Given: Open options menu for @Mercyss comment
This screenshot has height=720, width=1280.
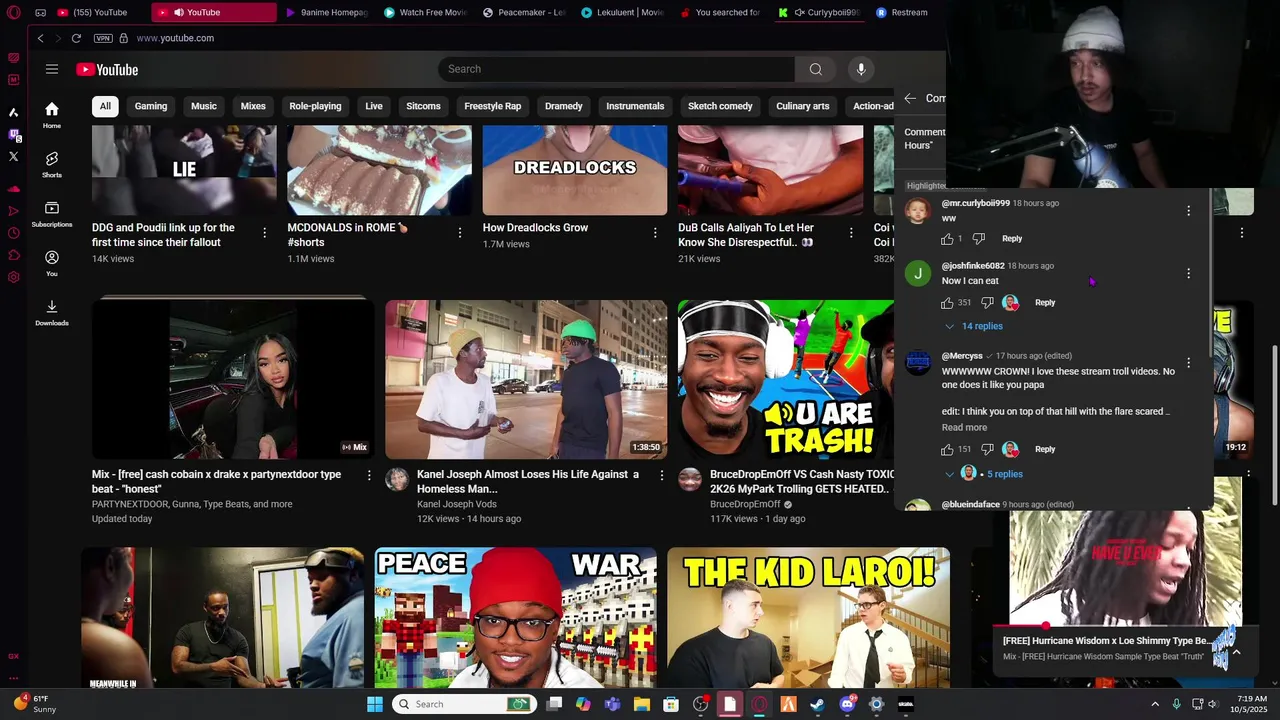Looking at the screenshot, I should pyautogui.click(x=1188, y=363).
